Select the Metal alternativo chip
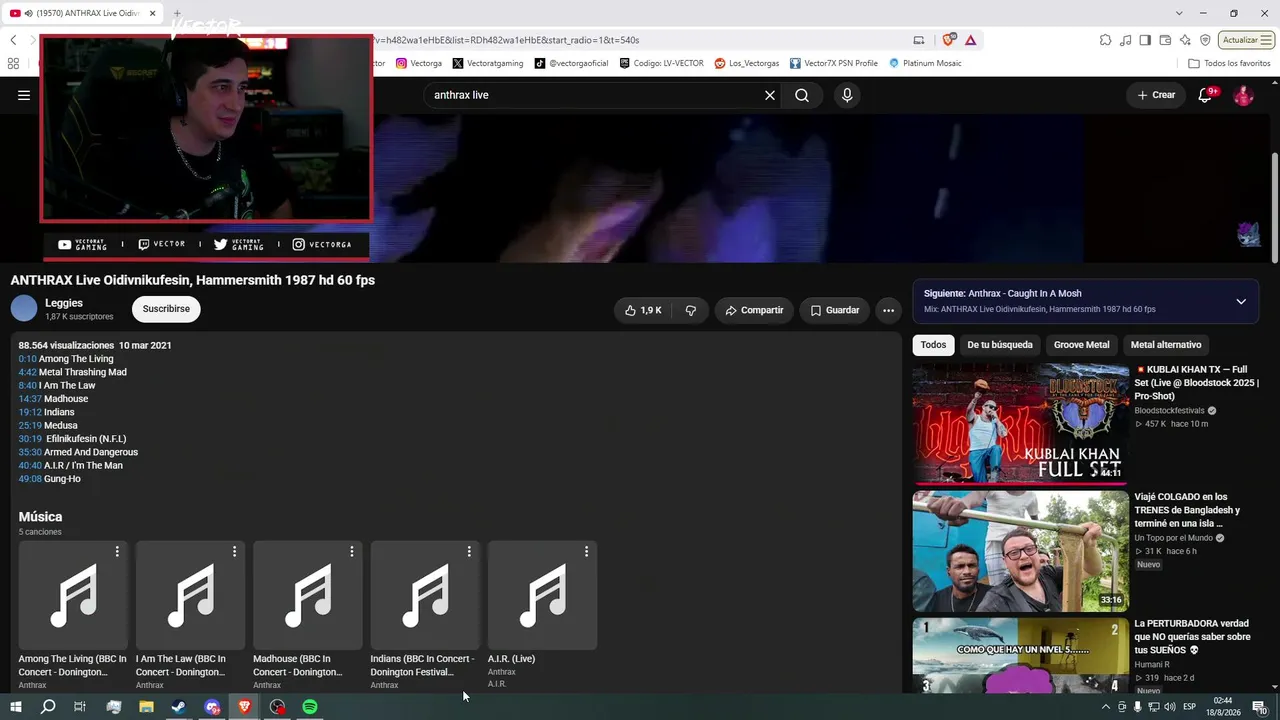 [1166, 345]
